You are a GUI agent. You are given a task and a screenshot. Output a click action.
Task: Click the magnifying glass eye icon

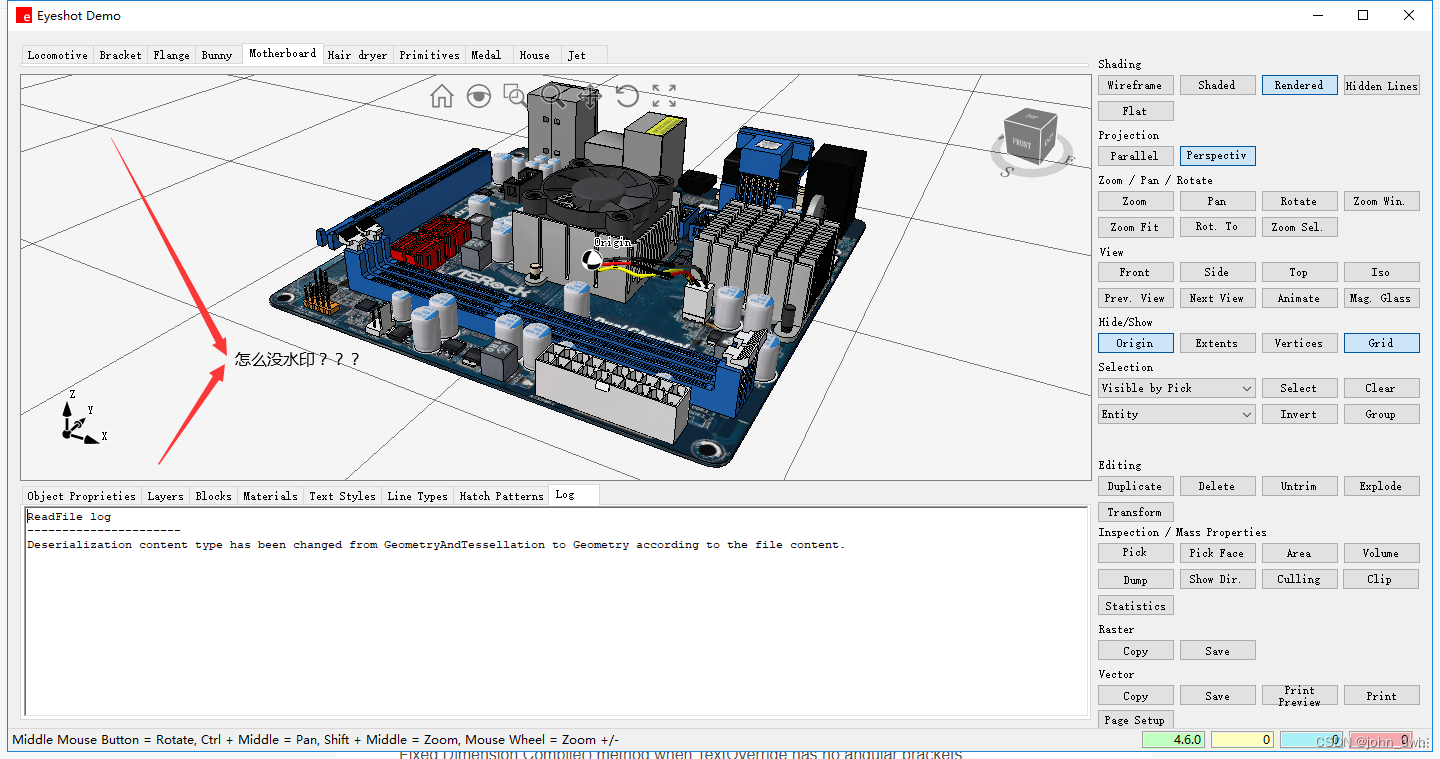(x=479, y=96)
